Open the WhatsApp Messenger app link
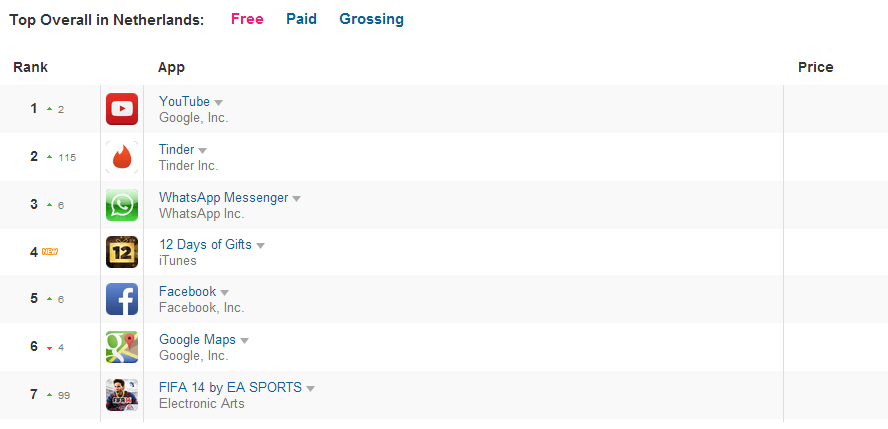Viewport: 888px width, 429px height. tap(224, 198)
